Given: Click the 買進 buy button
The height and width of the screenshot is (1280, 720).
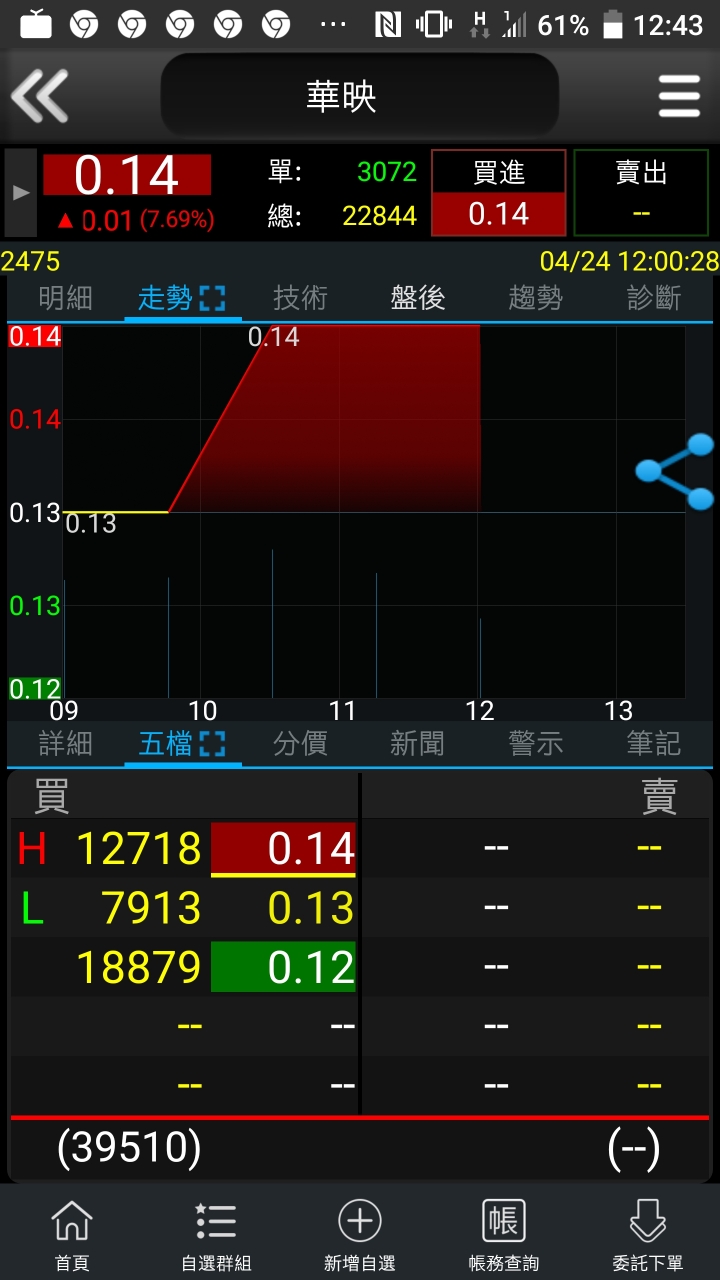Looking at the screenshot, I should (499, 193).
